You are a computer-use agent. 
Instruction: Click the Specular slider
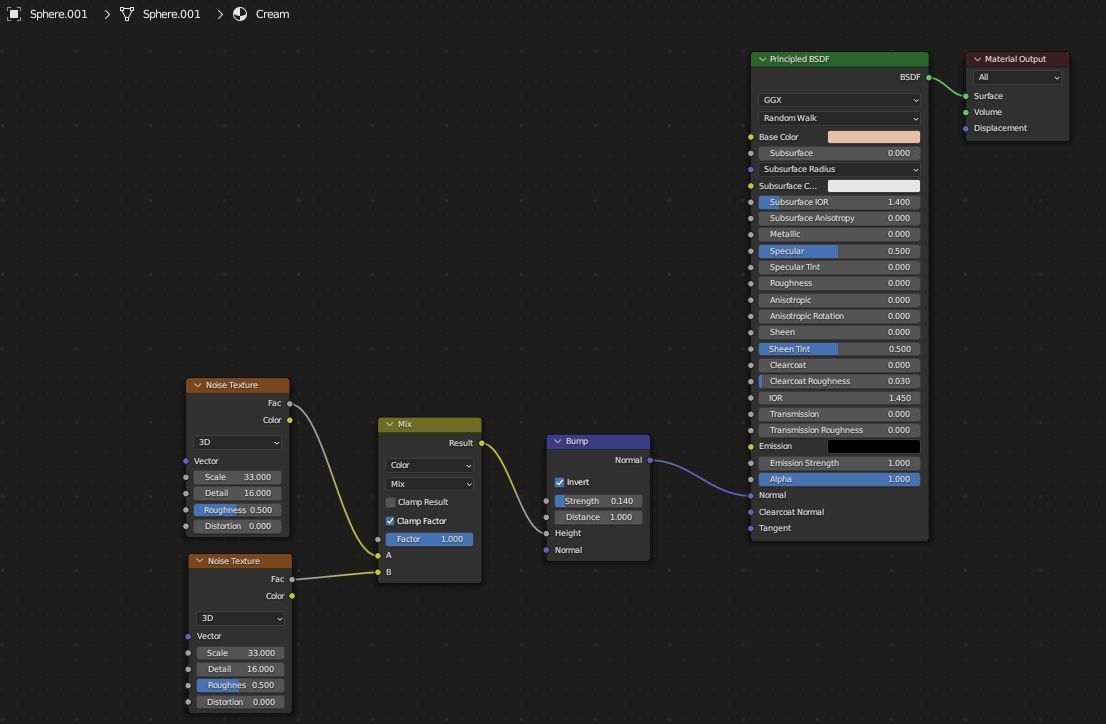(839, 251)
